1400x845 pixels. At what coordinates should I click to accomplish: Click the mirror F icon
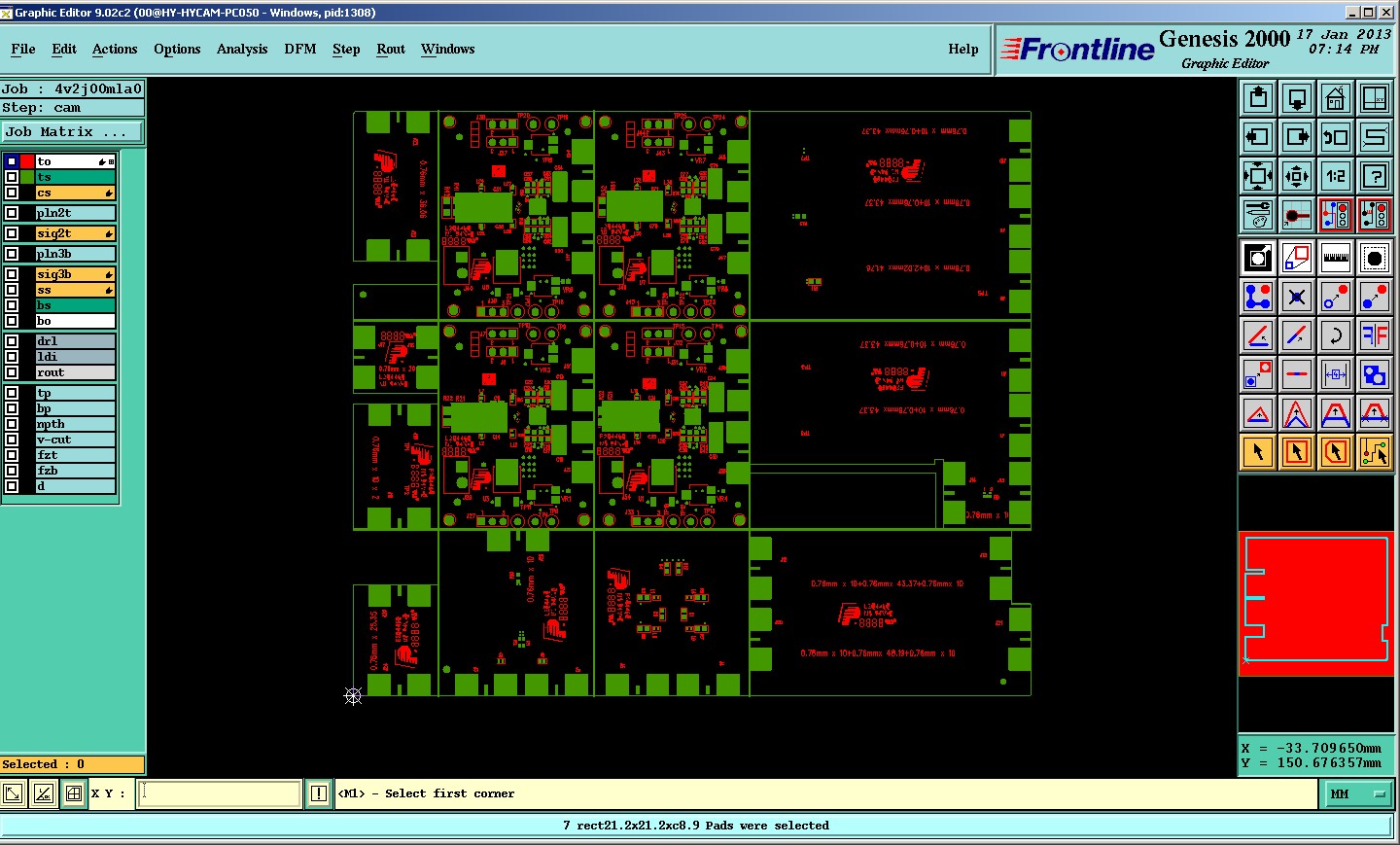[x=1375, y=335]
